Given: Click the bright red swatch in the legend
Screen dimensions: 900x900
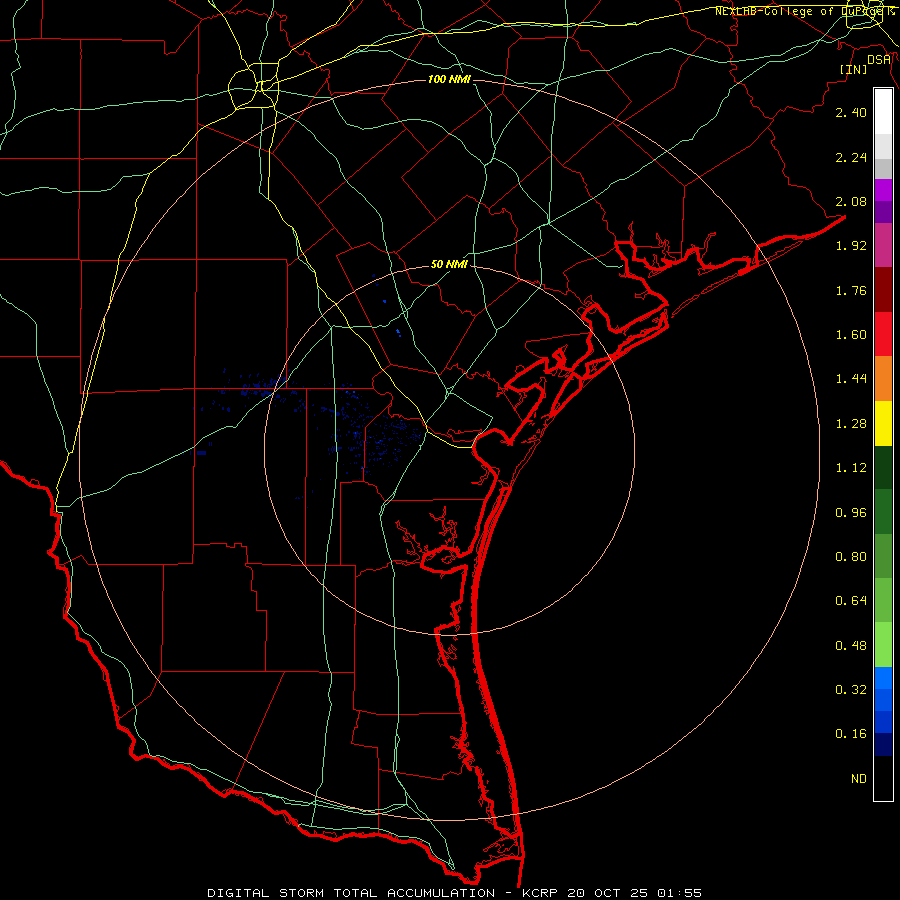Looking at the screenshot, I should 883,334.
